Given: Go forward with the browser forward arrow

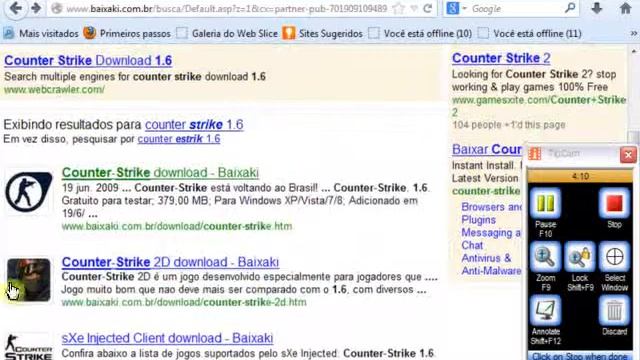Looking at the screenshot, I should click(36, 8).
